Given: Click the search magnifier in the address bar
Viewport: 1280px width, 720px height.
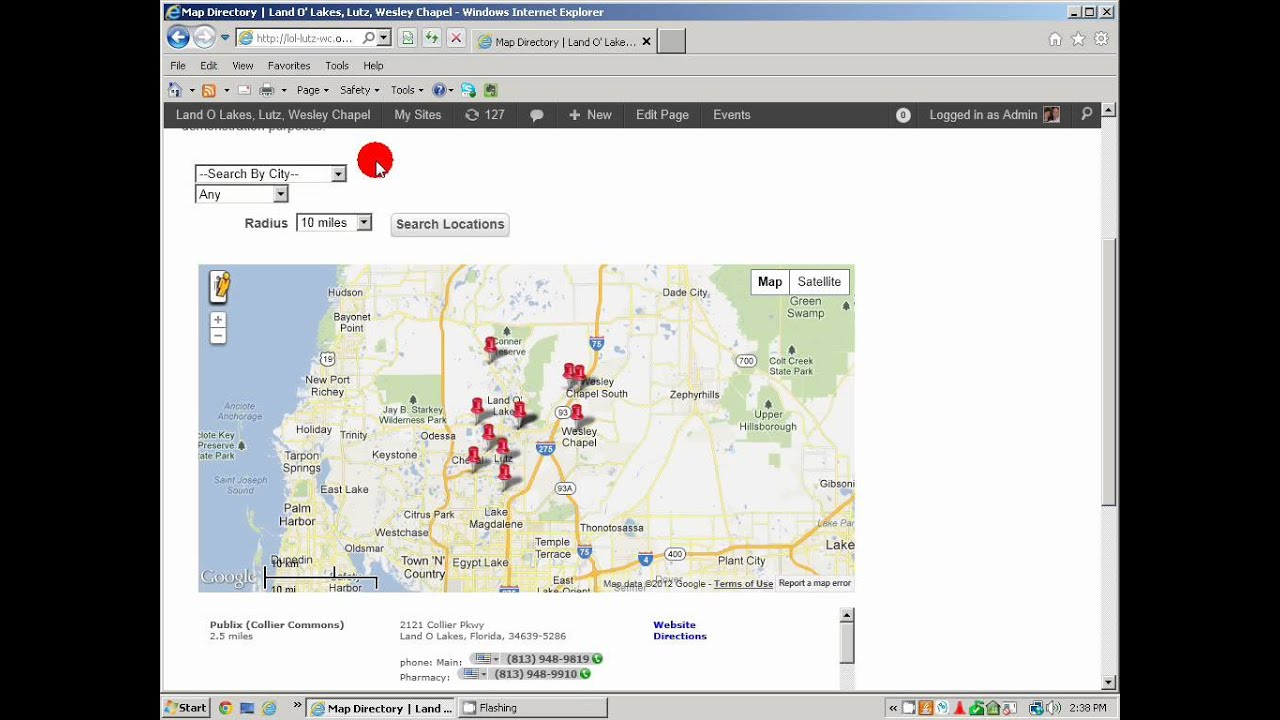Looking at the screenshot, I should pyautogui.click(x=369, y=38).
